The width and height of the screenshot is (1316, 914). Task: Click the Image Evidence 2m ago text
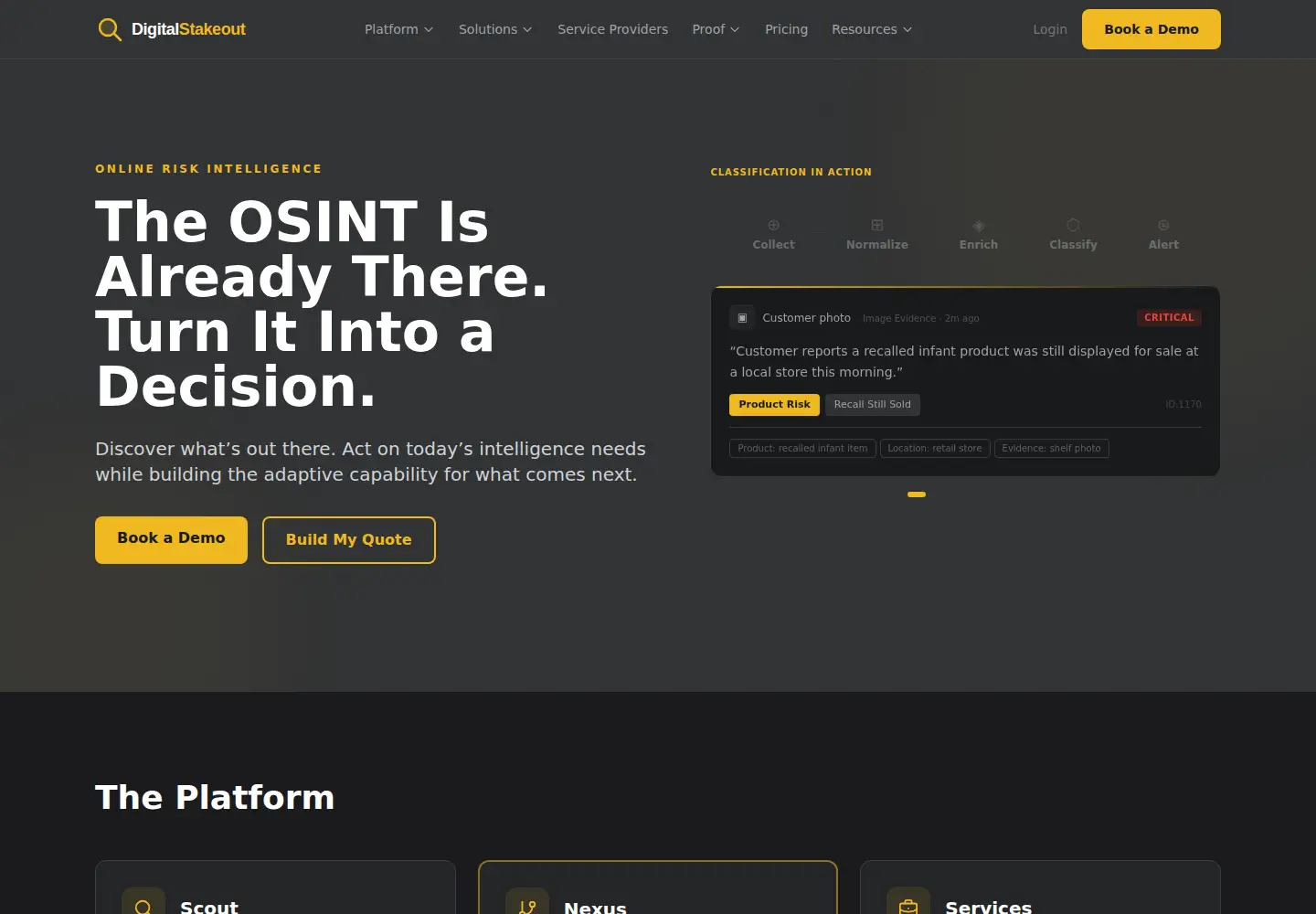pyautogui.click(x=920, y=319)
